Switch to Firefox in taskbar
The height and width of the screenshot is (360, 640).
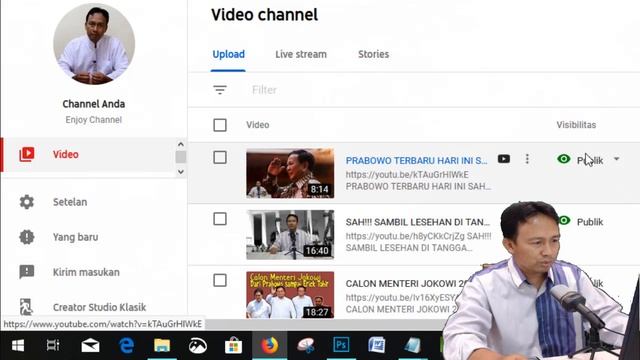pos(269,346)
